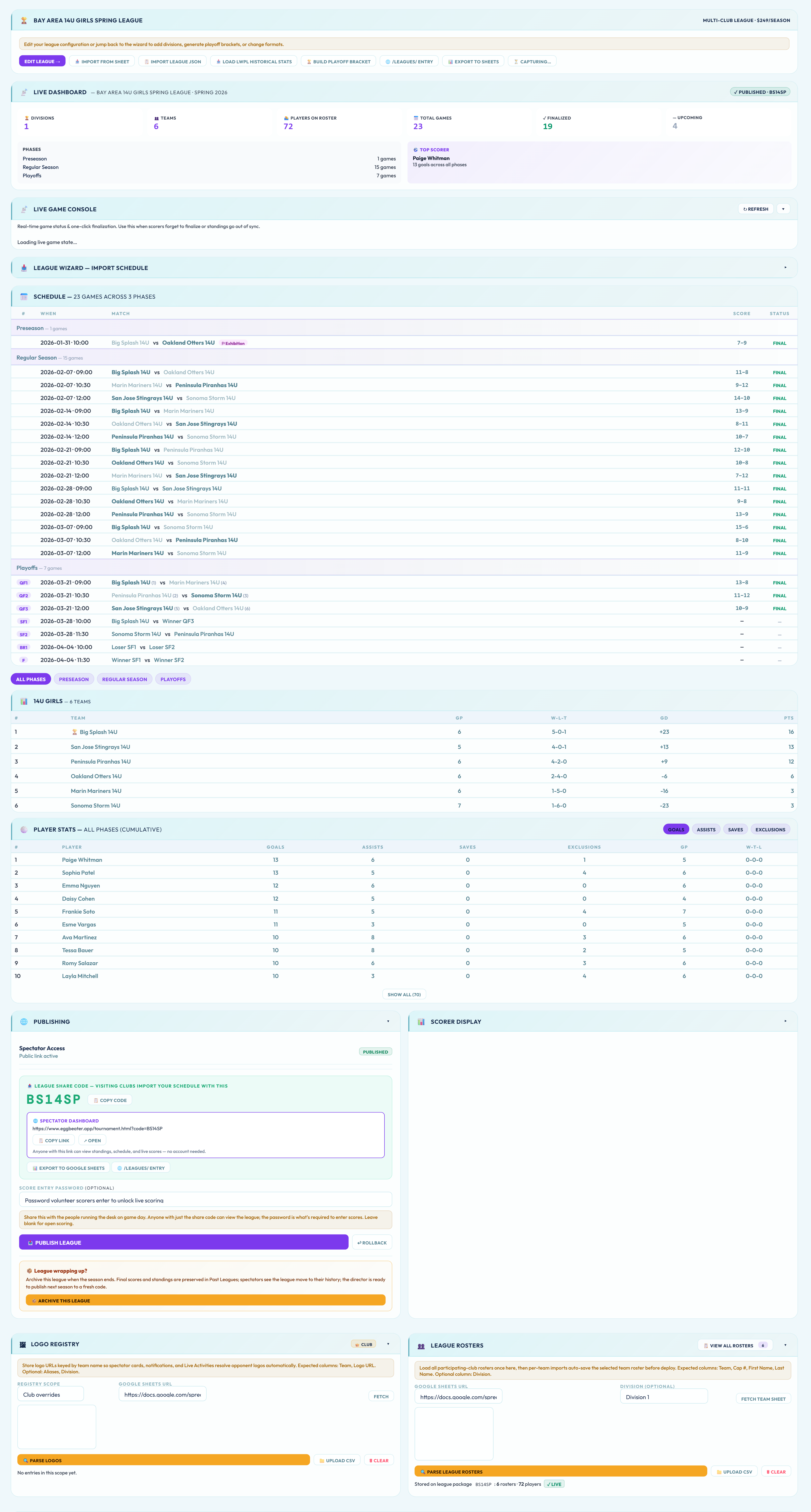Select the Regular Season filter tab

124,679
